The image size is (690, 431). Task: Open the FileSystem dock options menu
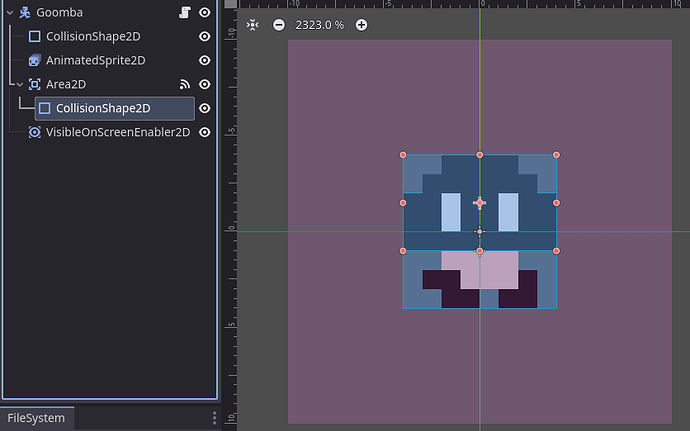pyautogui.click(x=214, y=418)
